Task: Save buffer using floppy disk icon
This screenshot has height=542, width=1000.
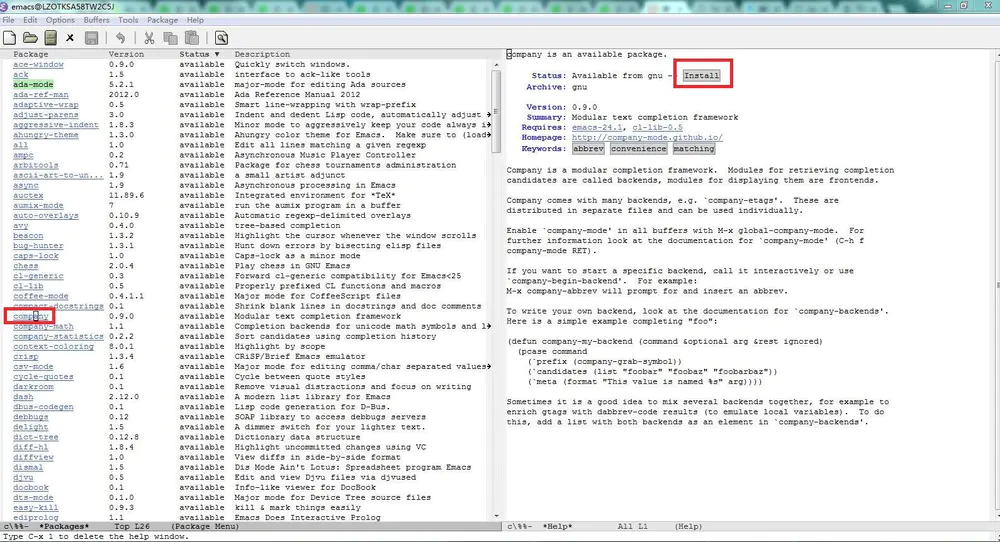Action: (91, 38)
